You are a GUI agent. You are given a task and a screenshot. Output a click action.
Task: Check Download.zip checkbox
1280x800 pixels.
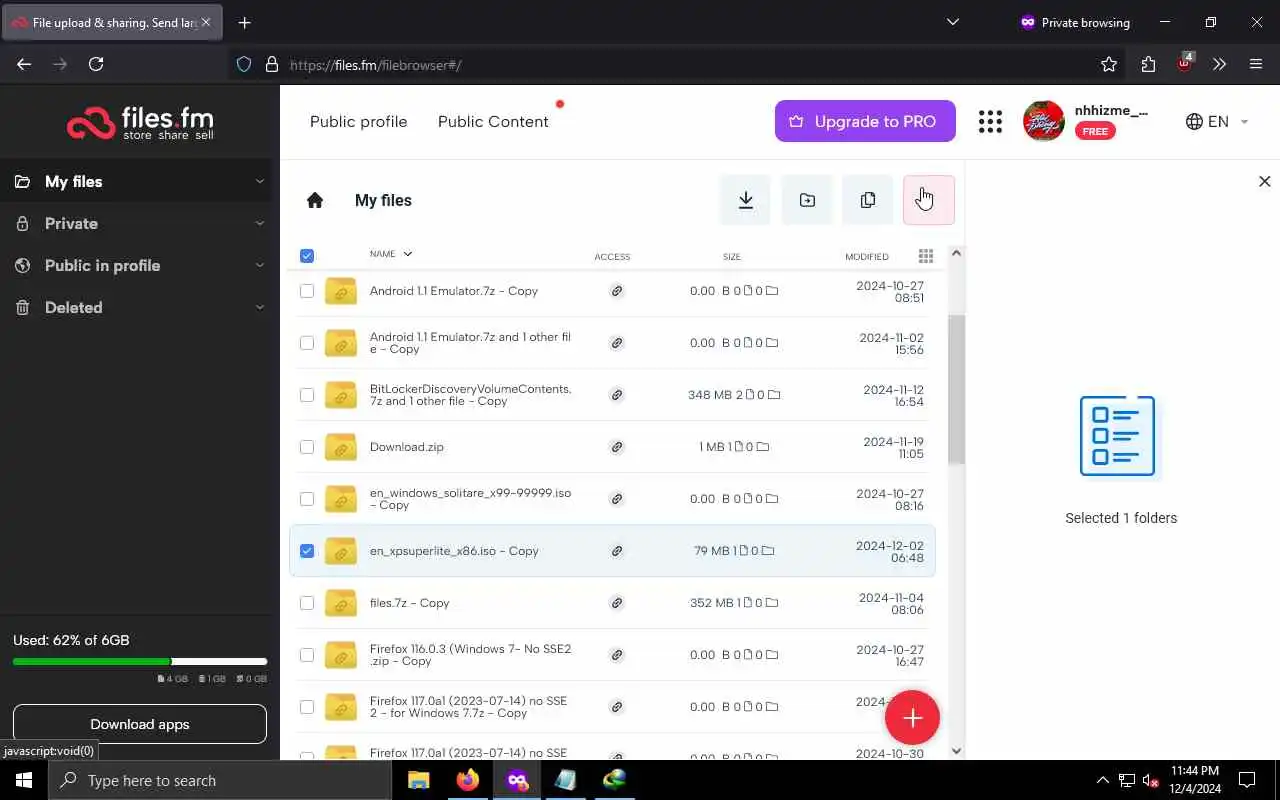pos(307,447)
